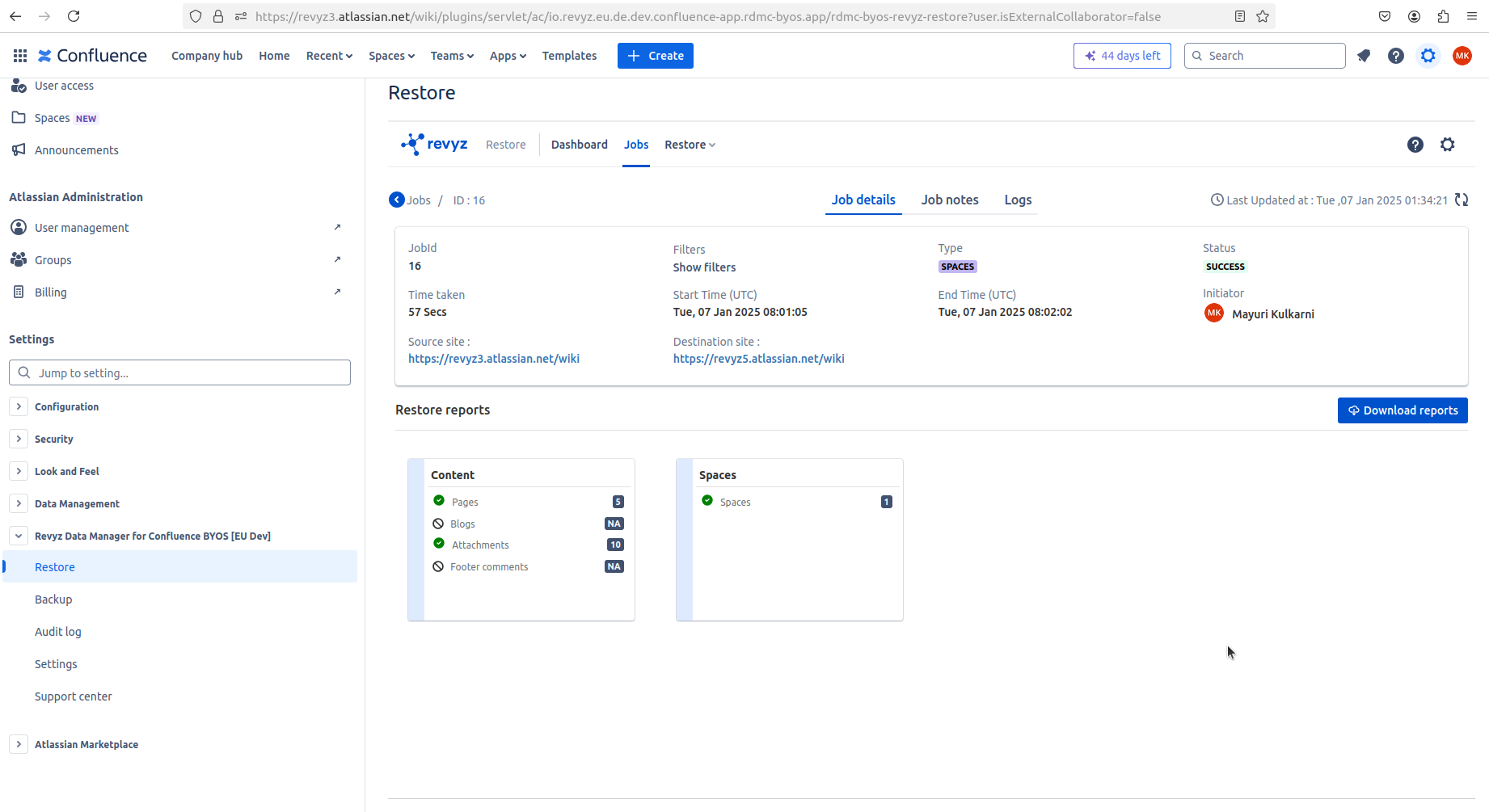Click the revyz logo
1489x812 pixels.
[x=434, y=144]
